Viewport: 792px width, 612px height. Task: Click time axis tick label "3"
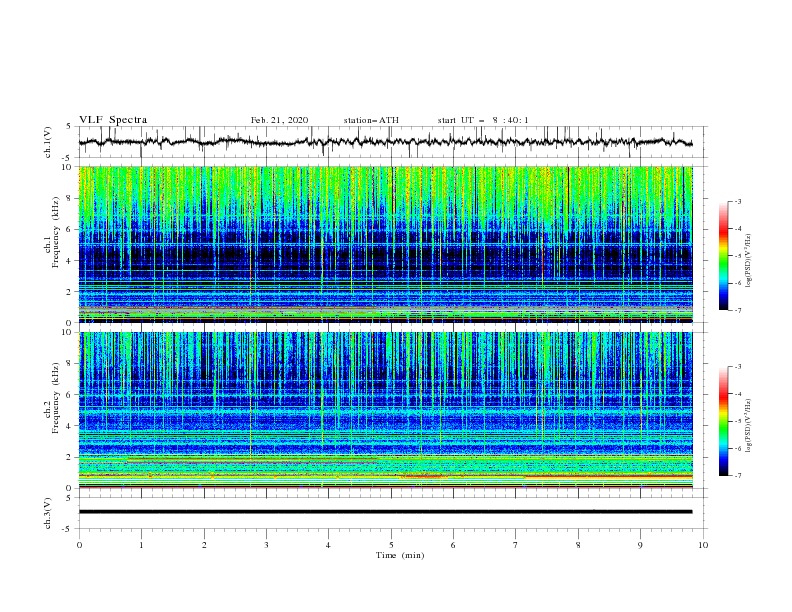[266, 545]
